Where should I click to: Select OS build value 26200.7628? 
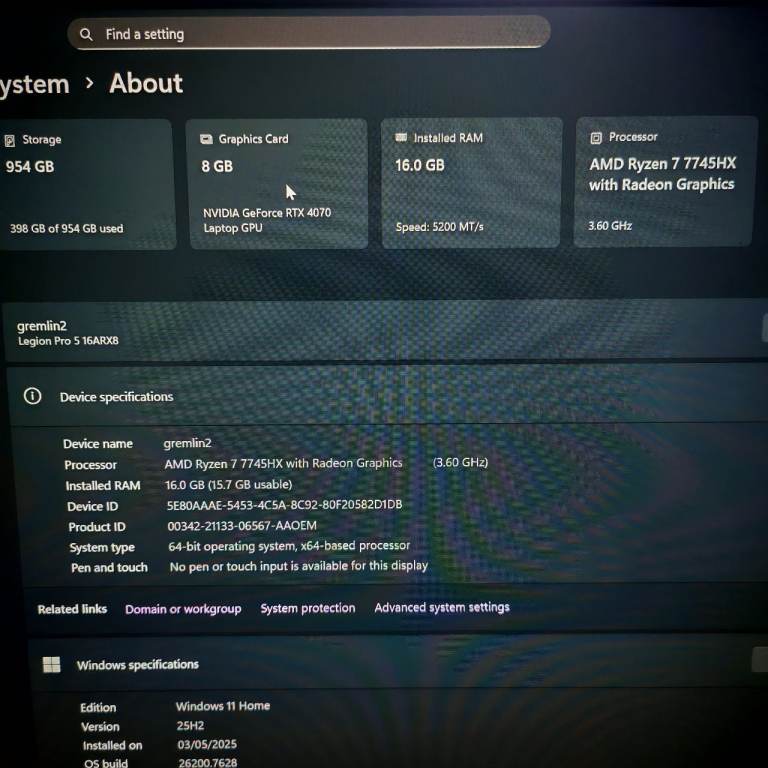[208, 763]
